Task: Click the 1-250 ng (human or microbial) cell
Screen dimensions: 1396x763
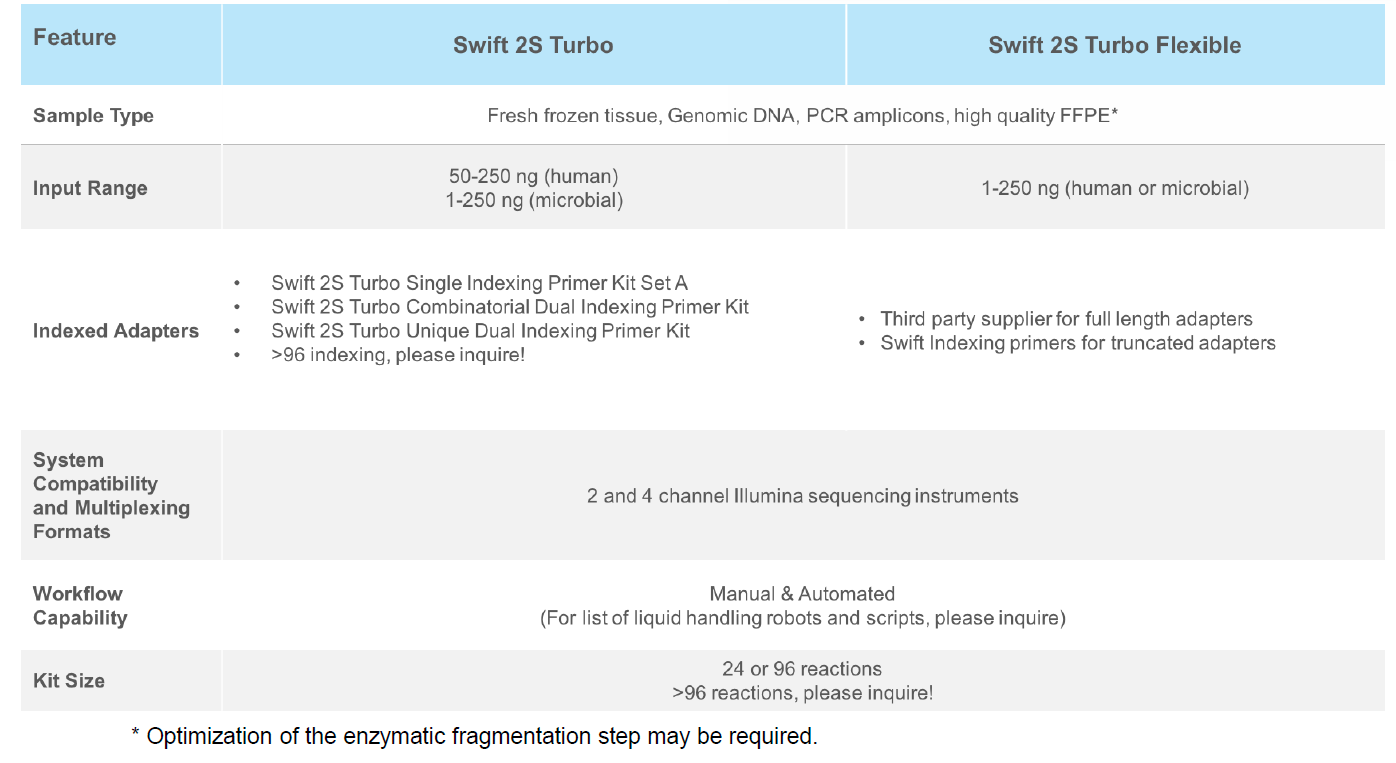Action: click(x=1115, y=188)
